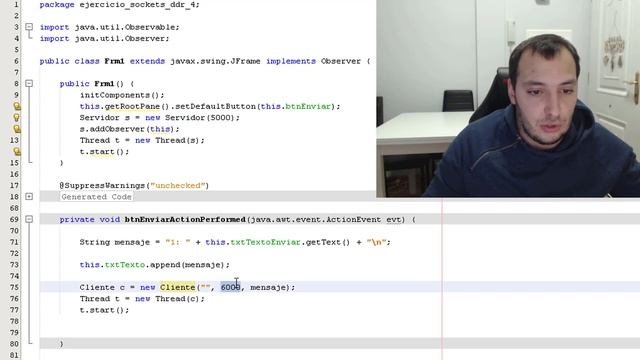The image size is (640, 360).
Task: Click the append(mensaje) call
Action: [x=187, y=265]
